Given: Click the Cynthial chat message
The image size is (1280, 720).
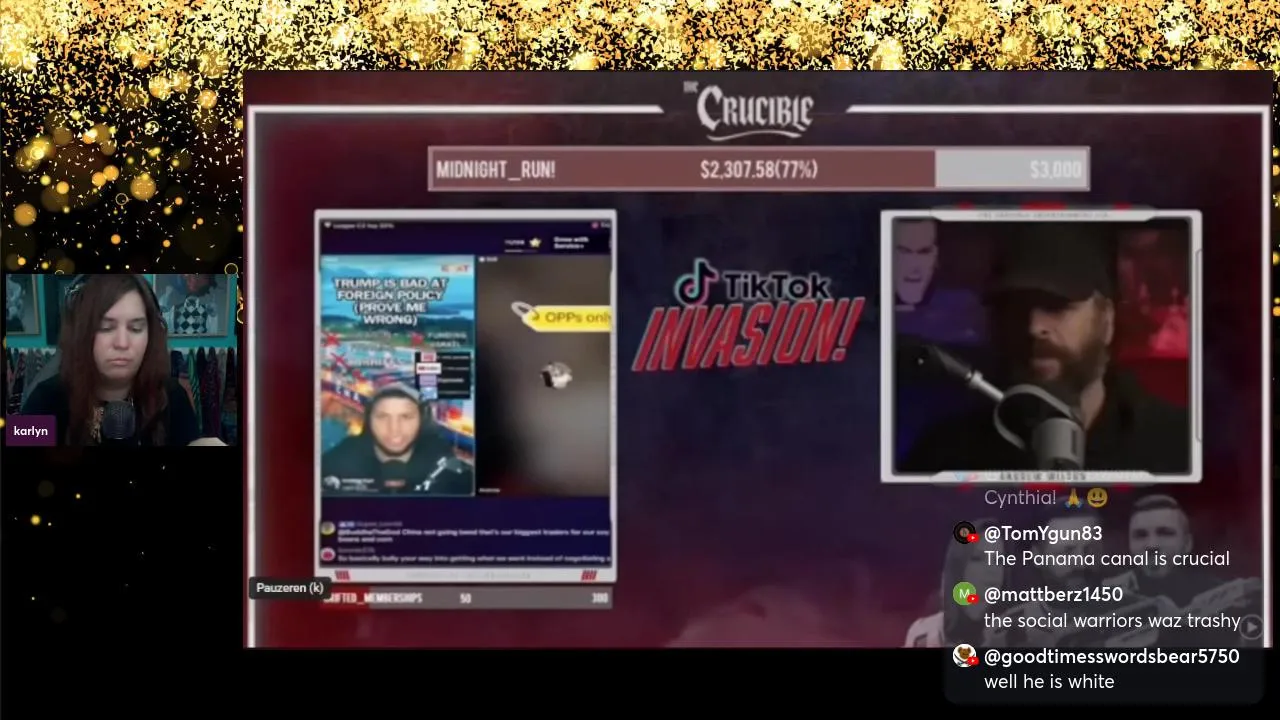Looking at the screenshot, I should tap(1045, 497).
